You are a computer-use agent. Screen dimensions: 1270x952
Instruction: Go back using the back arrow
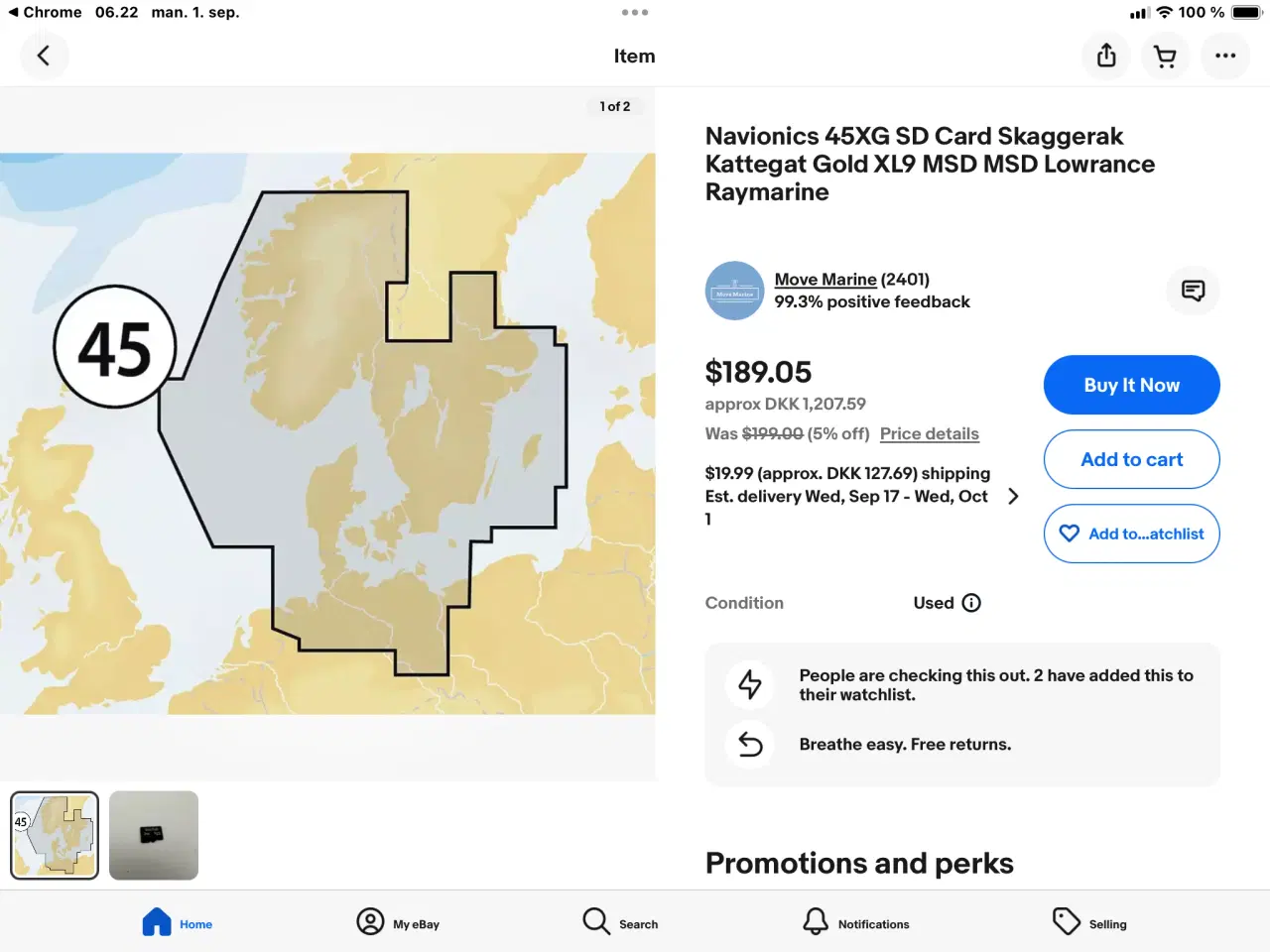point(44,56)
